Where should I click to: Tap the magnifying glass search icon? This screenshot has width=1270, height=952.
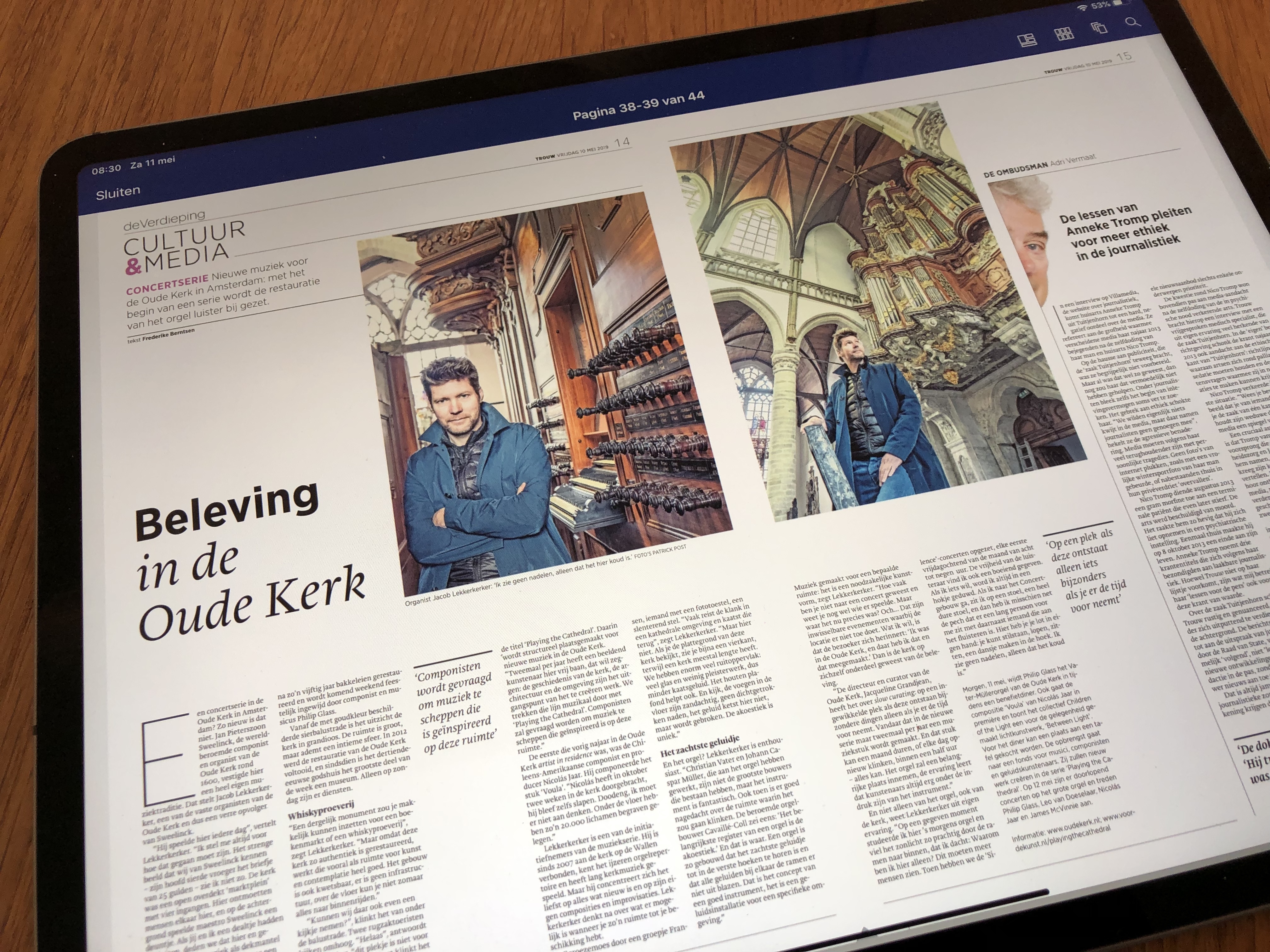(x=1132, y=22)
